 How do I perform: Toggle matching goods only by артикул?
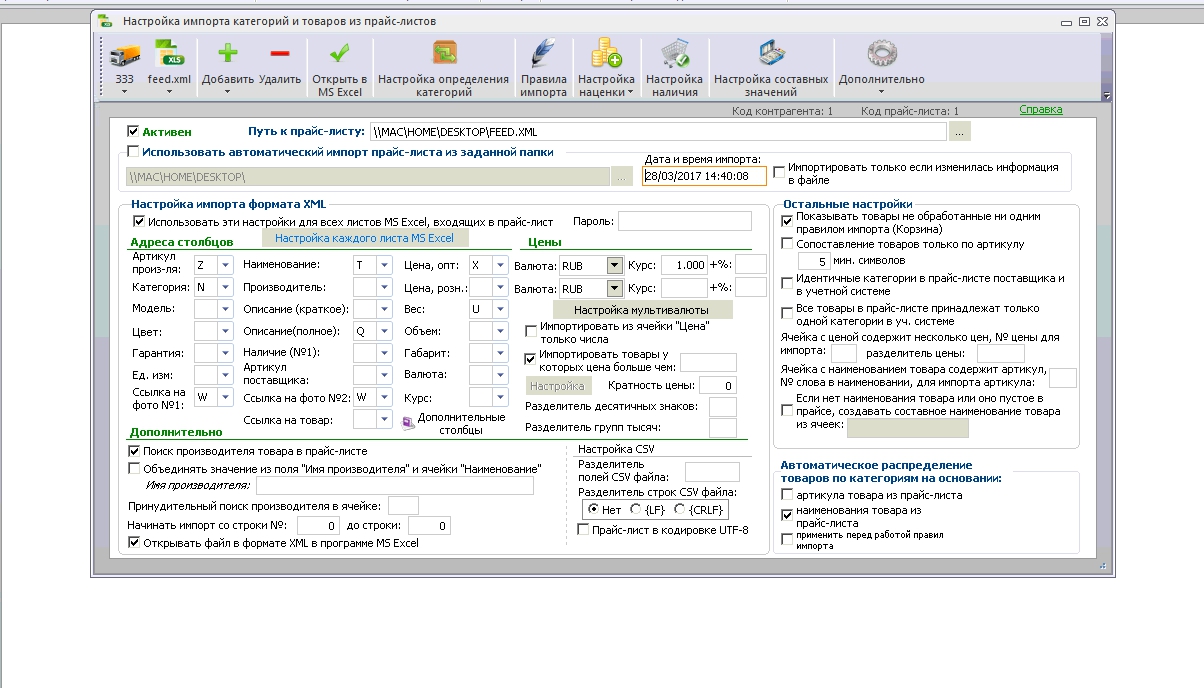pyautogui.click(x=788, y=244)
